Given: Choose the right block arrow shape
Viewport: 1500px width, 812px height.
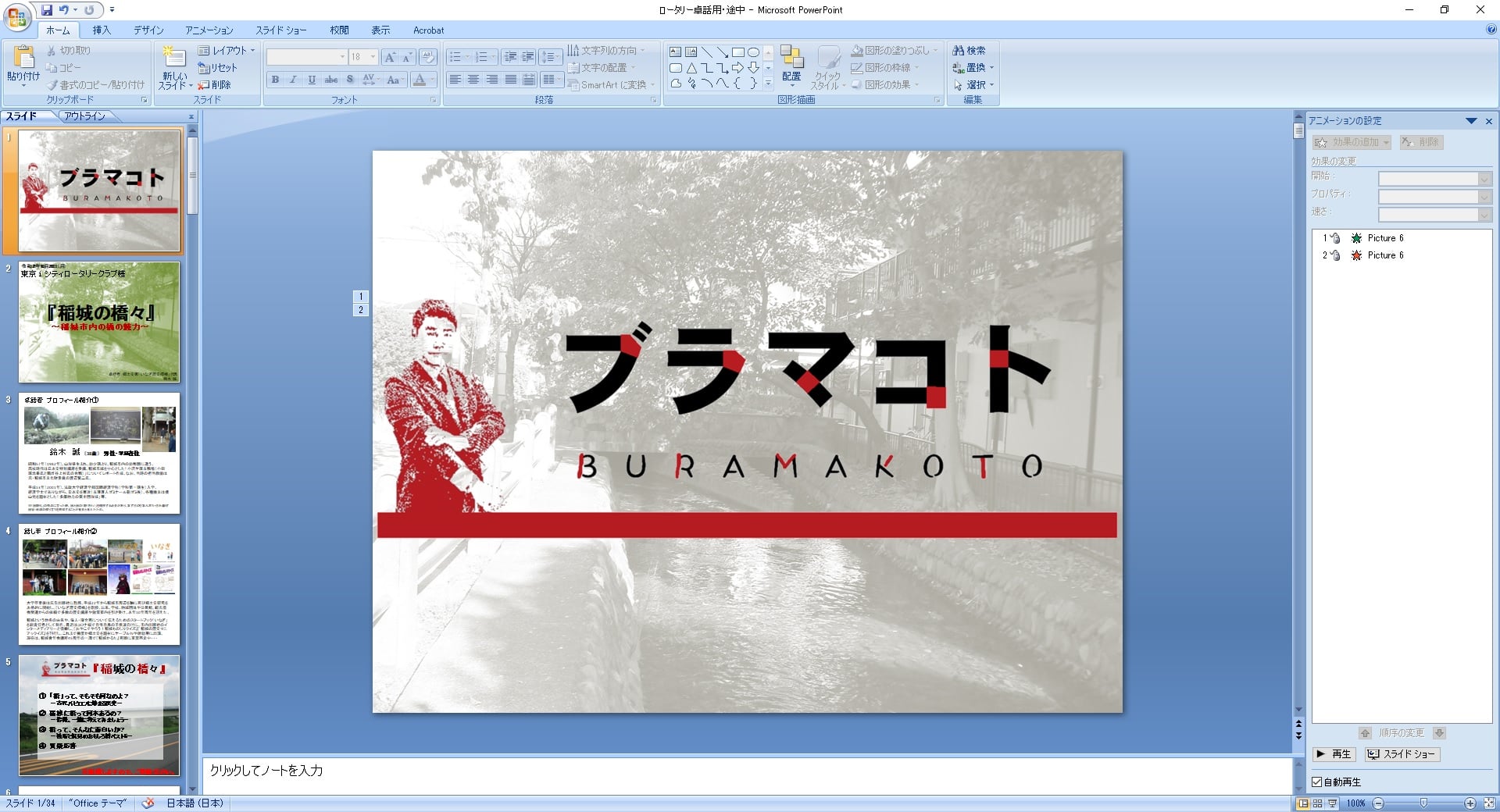Looking at the screenshot, I should tap(737, 68).
